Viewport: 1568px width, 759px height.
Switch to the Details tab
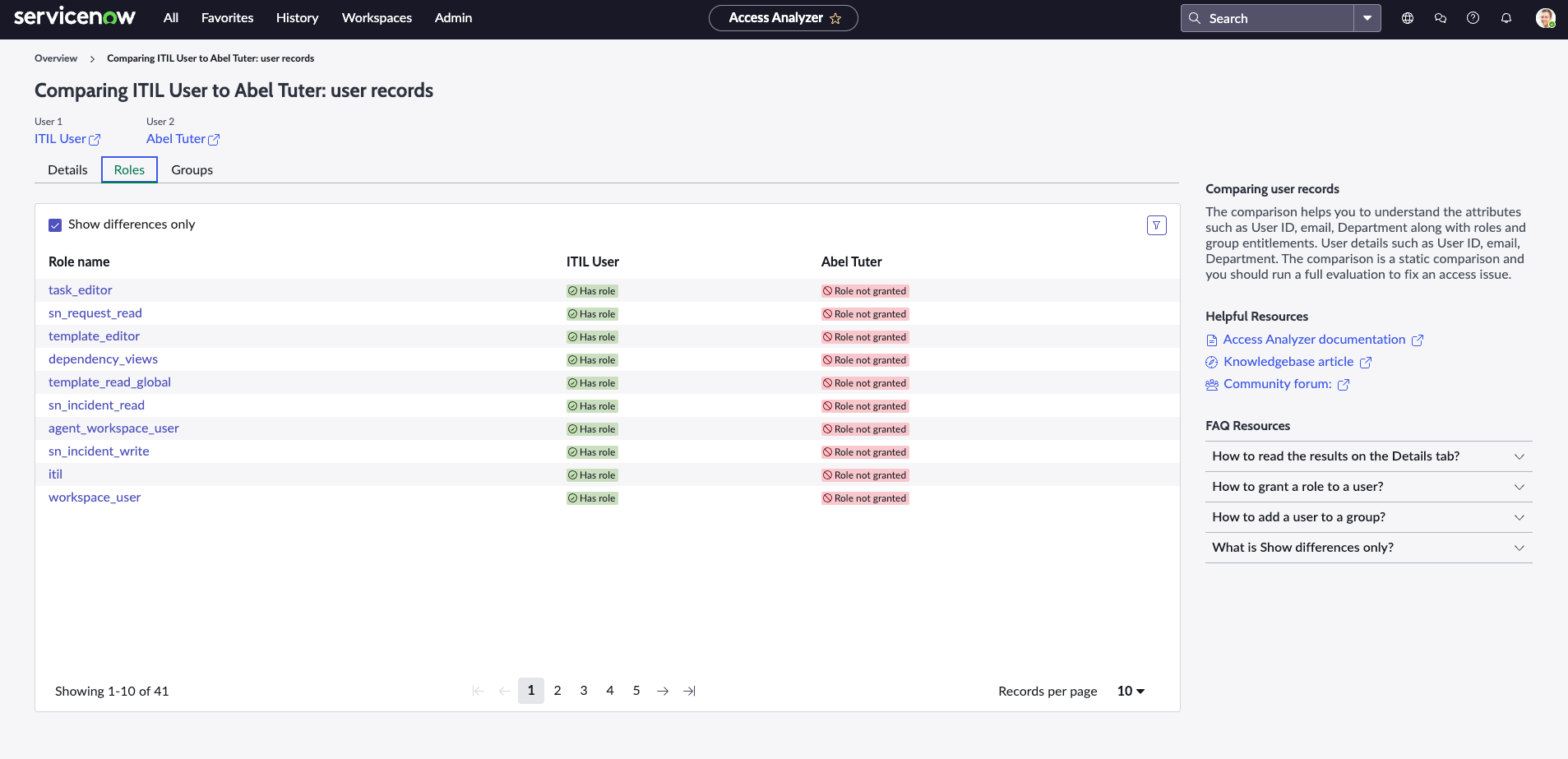tap(67, 170)
